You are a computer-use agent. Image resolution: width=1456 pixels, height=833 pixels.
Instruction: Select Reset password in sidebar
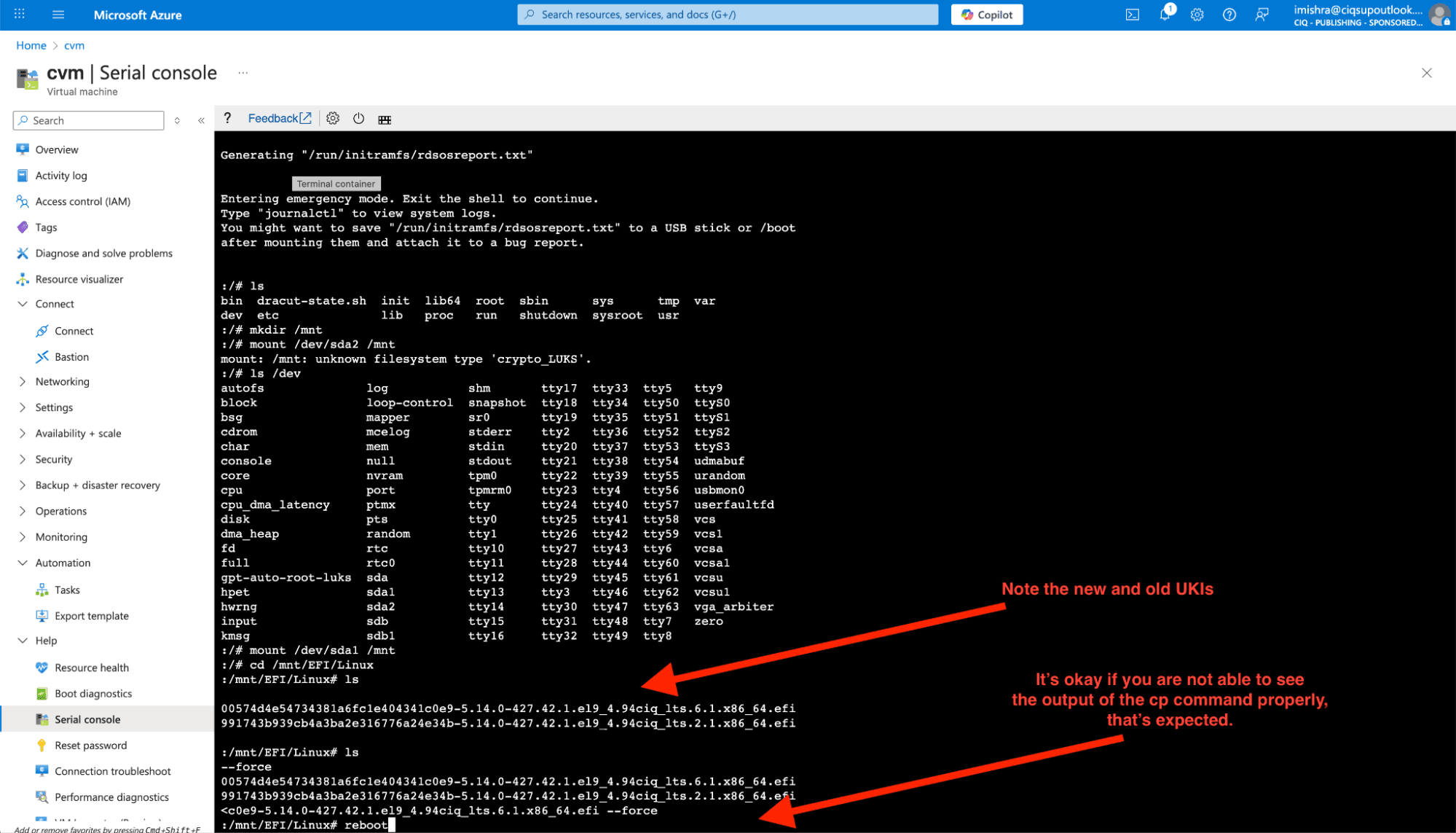coord(90,745)
